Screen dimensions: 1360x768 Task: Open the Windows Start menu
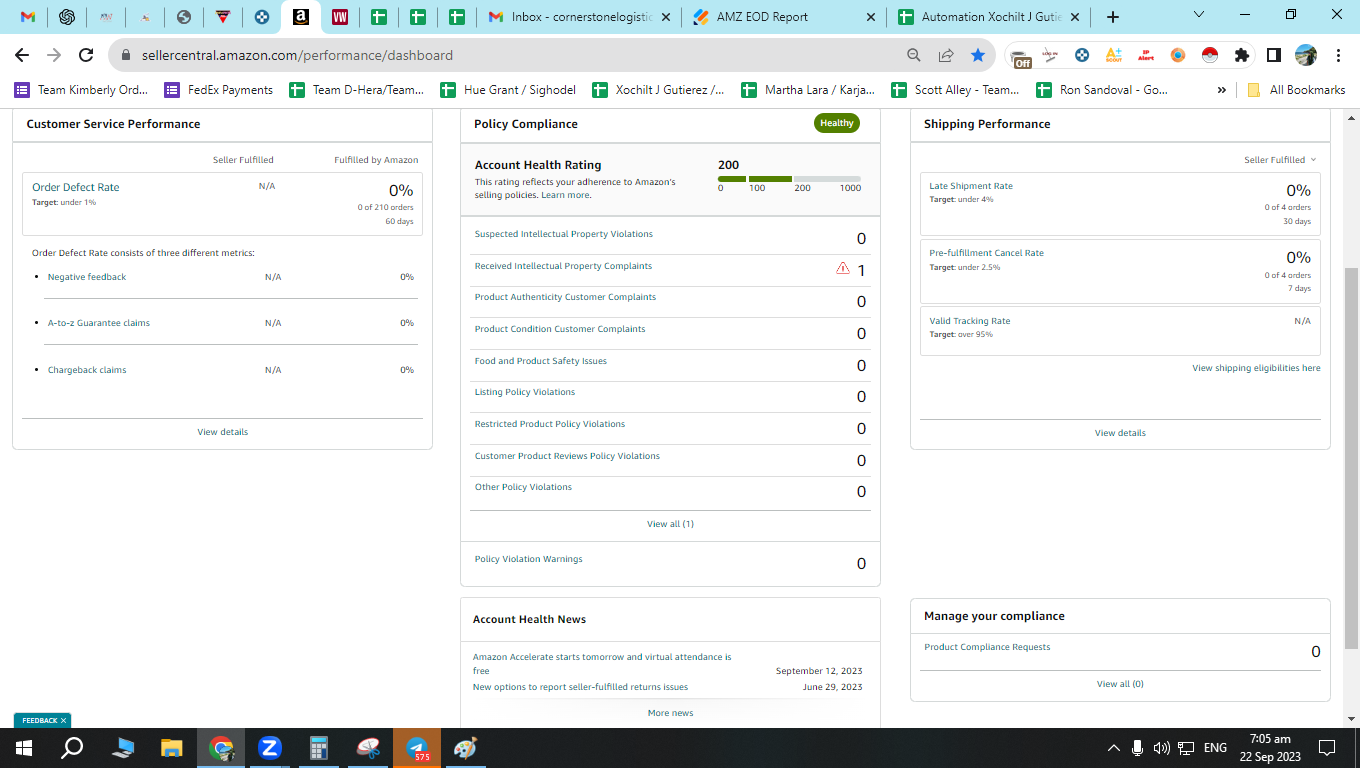24,748
